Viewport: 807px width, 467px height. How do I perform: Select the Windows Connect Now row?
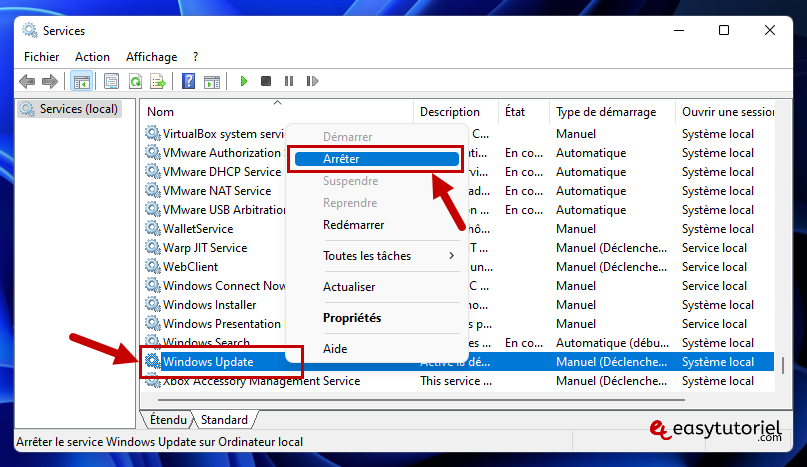458,286
